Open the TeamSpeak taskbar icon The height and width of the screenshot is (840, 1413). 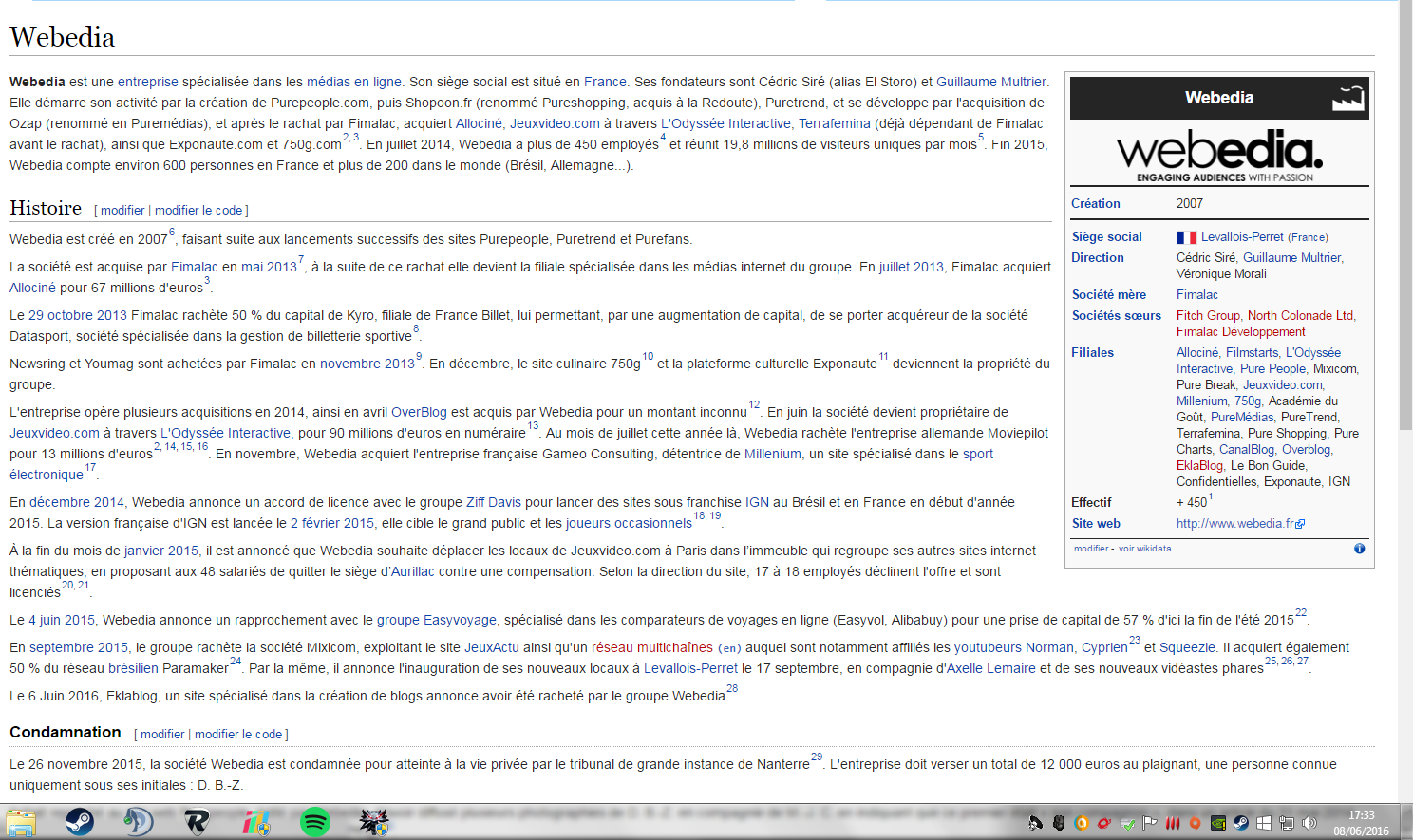(x=139, y=822)
